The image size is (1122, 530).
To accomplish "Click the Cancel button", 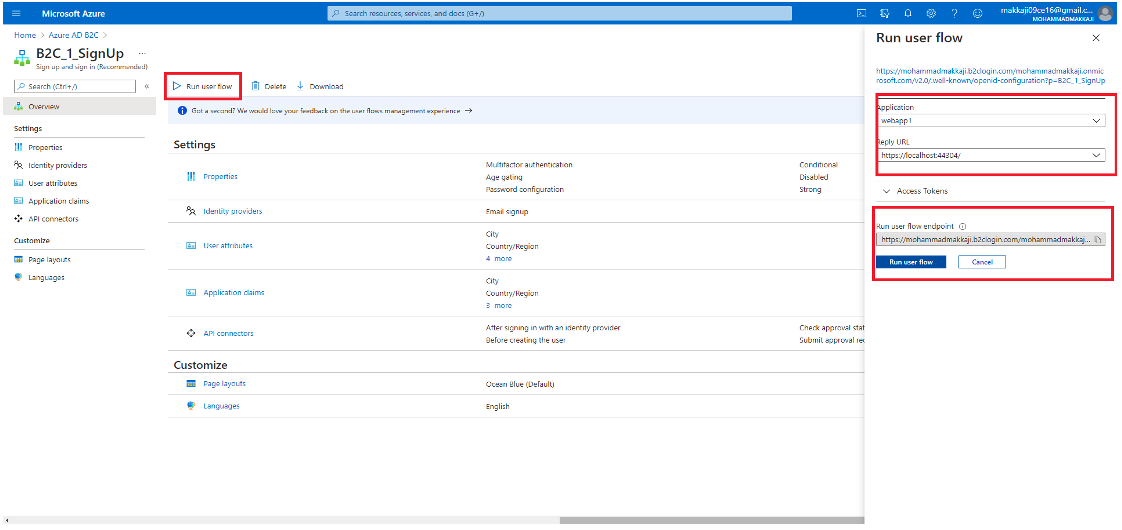I will [982, 262].
